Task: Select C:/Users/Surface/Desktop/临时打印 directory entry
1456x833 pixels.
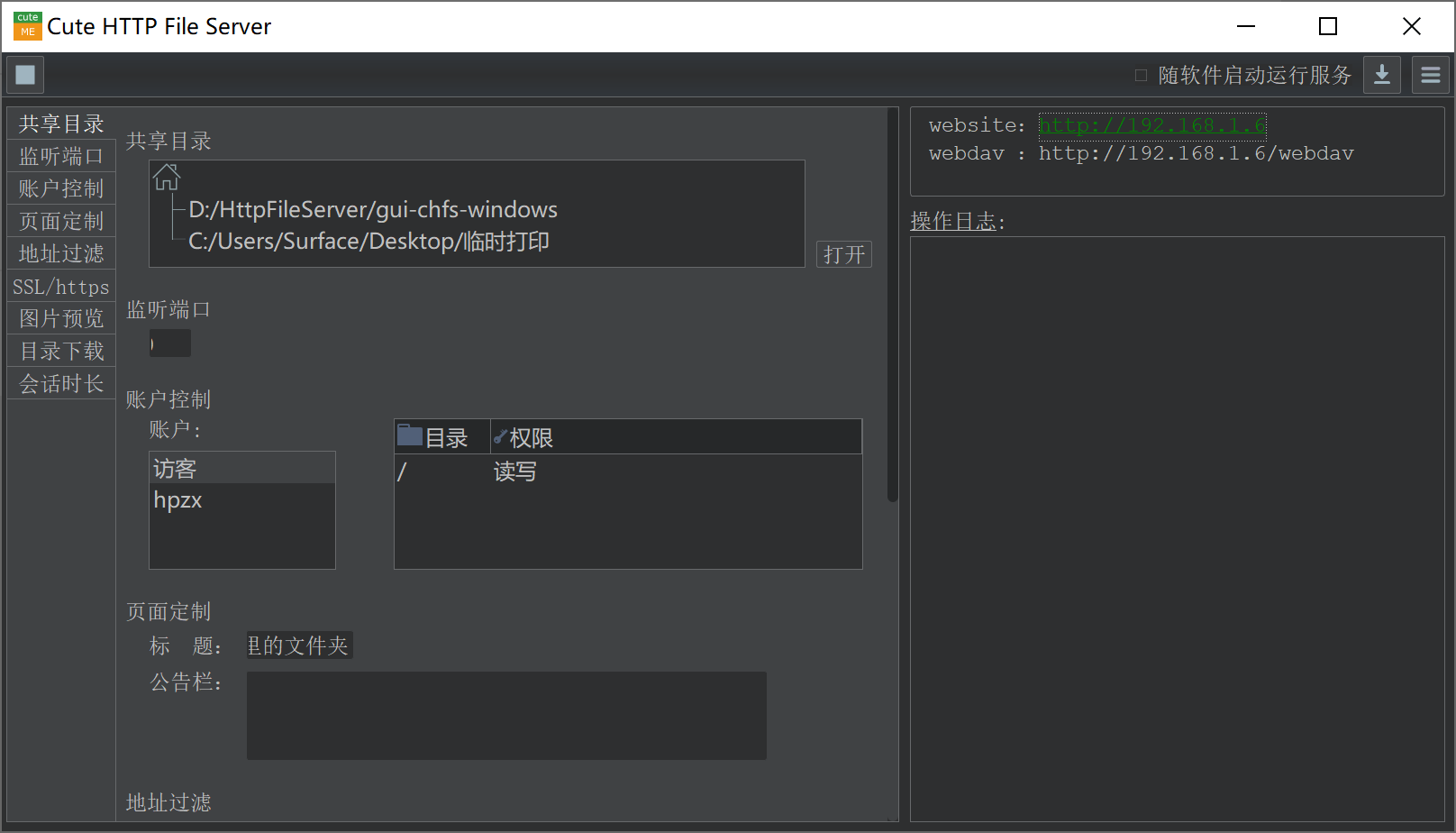Action: click(x=369, y=242)
